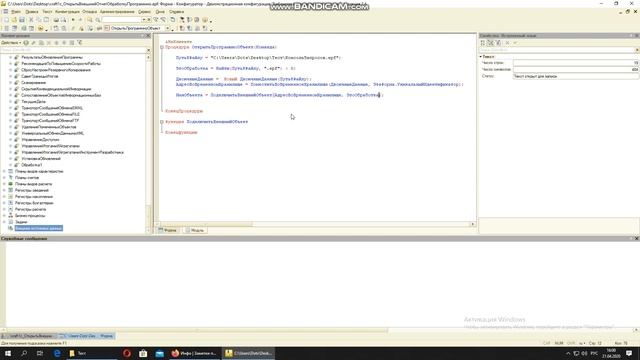Screen dimensions: 640x360
Task: Open the Отладка menu
Action: [x=90, y=12]
